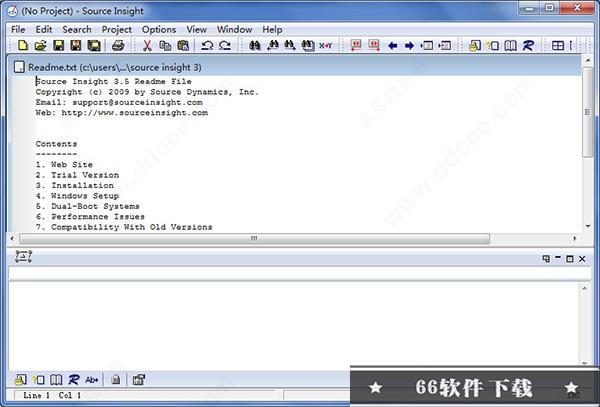
Task: Click the bottom toolbar Project Window icon
Action: pos(21,379)
